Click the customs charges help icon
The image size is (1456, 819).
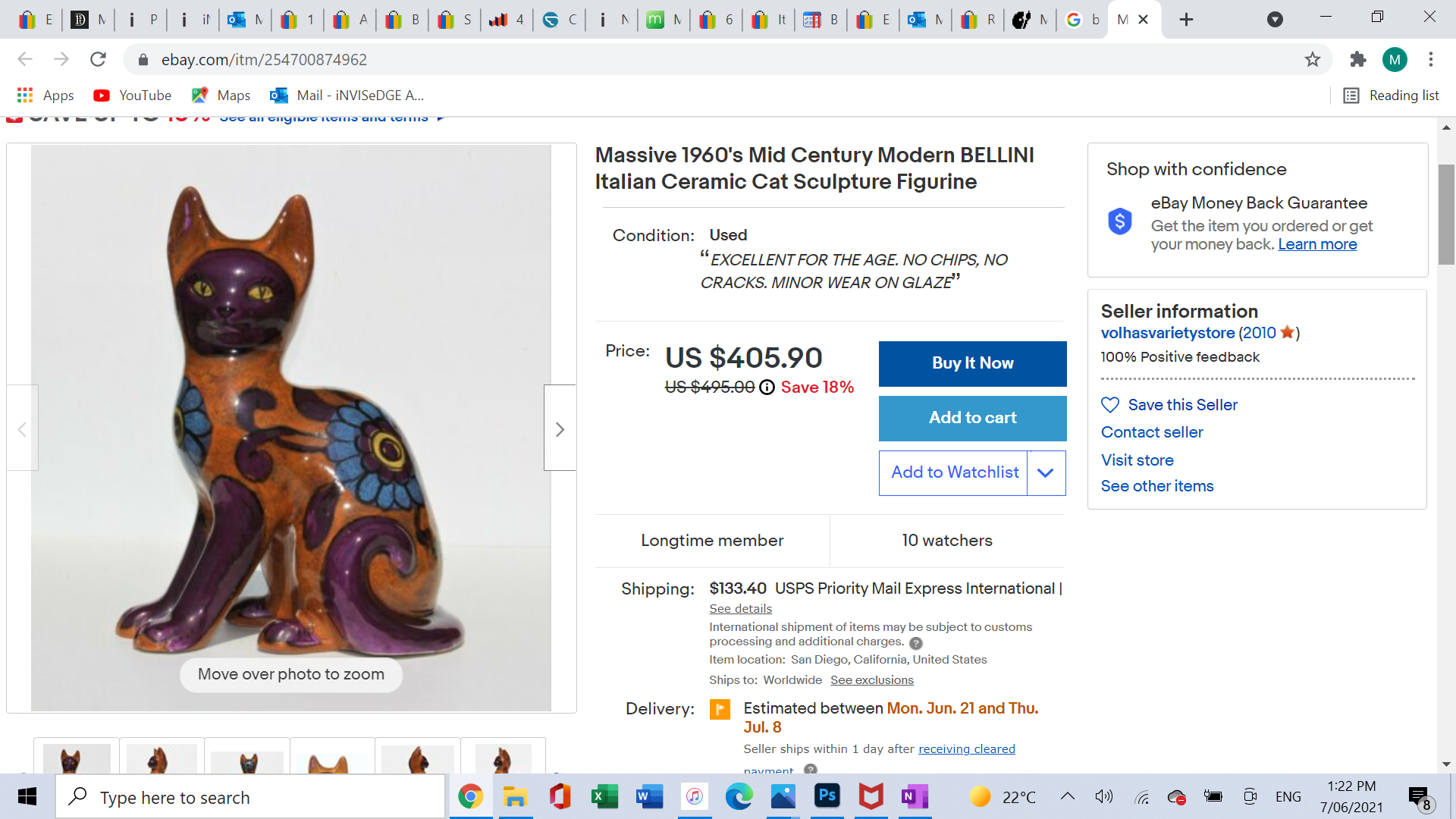coord(916,643)
